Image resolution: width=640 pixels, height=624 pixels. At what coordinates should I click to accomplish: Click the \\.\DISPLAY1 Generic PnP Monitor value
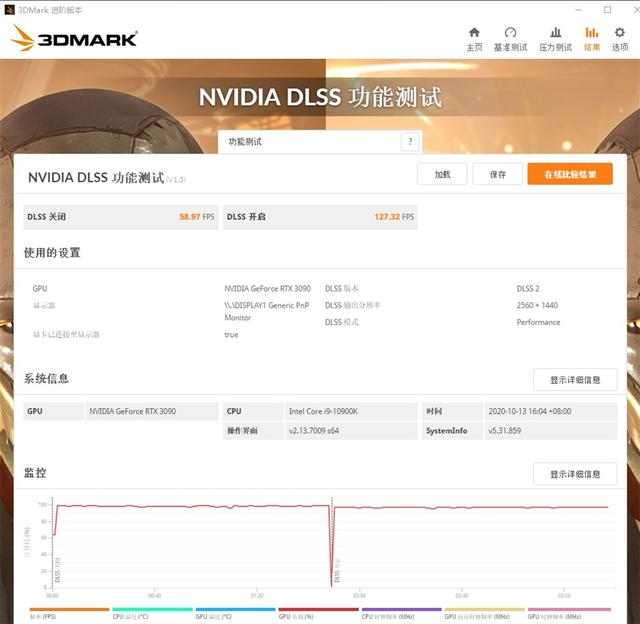tap(267, 311)
